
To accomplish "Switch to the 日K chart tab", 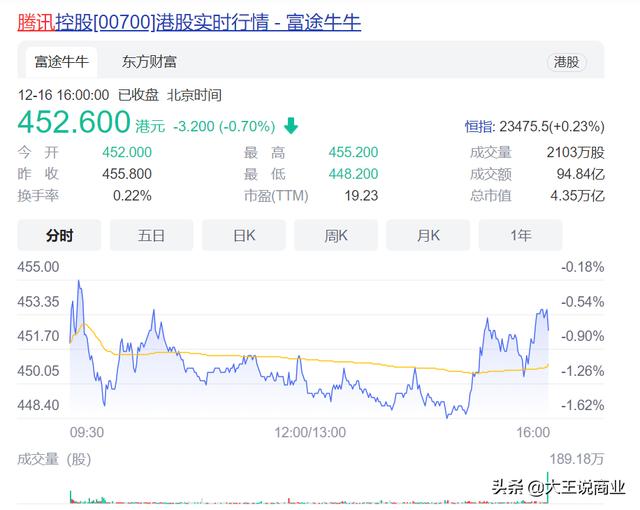I will tap(244, 235).
